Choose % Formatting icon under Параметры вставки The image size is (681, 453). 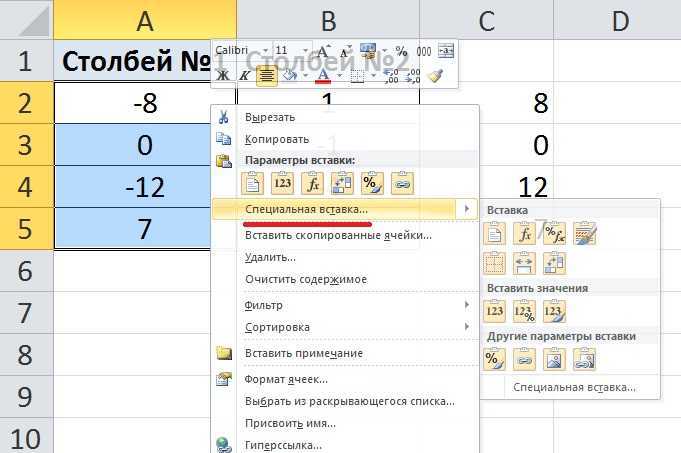(x=372, y=183)
